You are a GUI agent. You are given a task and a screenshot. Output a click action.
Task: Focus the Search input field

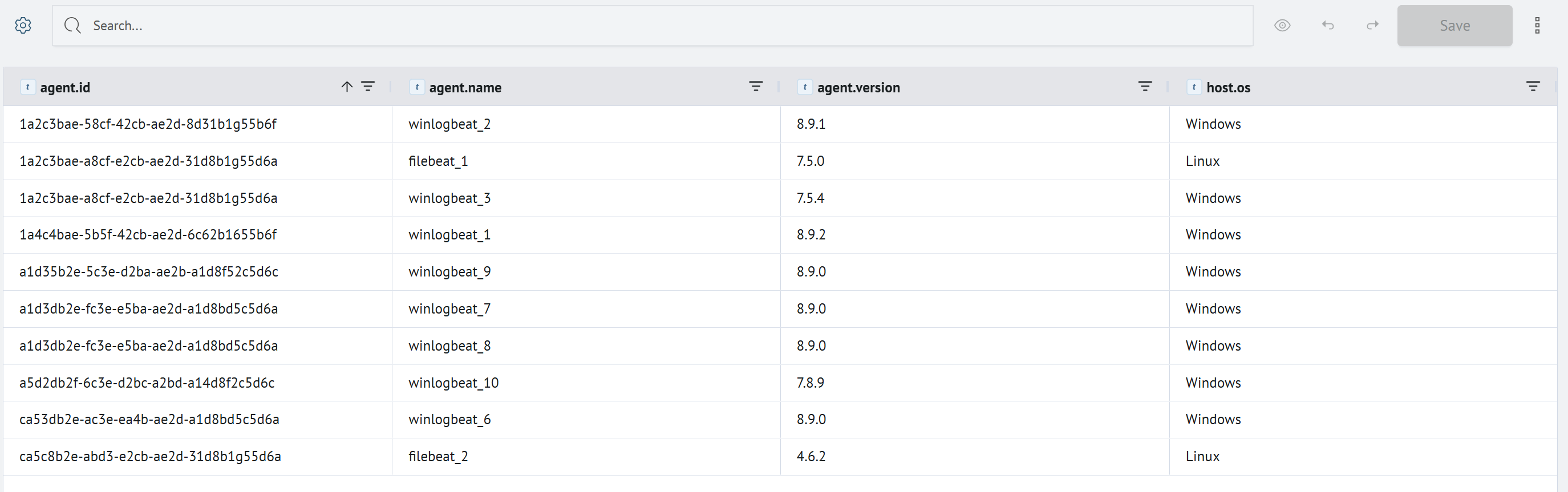point(653,26)
